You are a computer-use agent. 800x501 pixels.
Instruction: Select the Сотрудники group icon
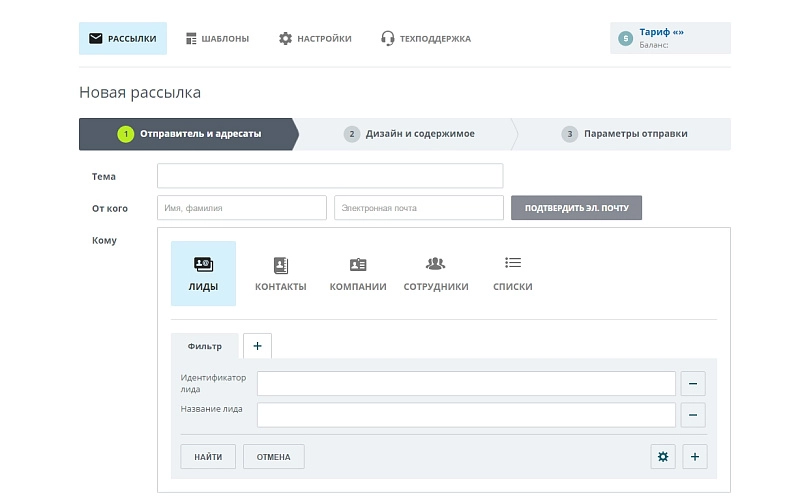[x=436, y=265]
